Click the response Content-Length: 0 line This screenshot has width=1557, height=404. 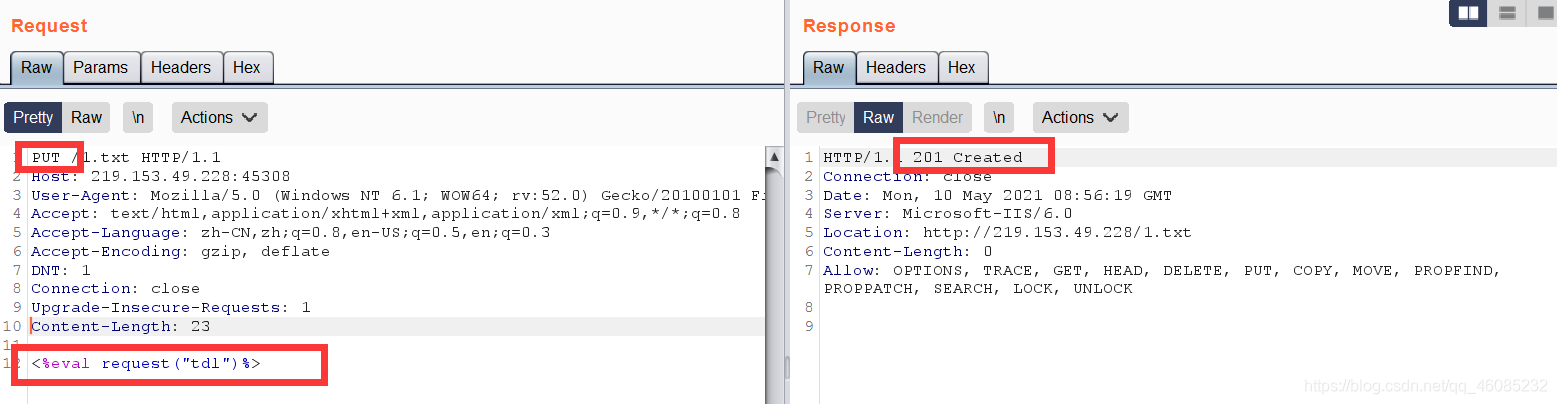coord(908,251)
